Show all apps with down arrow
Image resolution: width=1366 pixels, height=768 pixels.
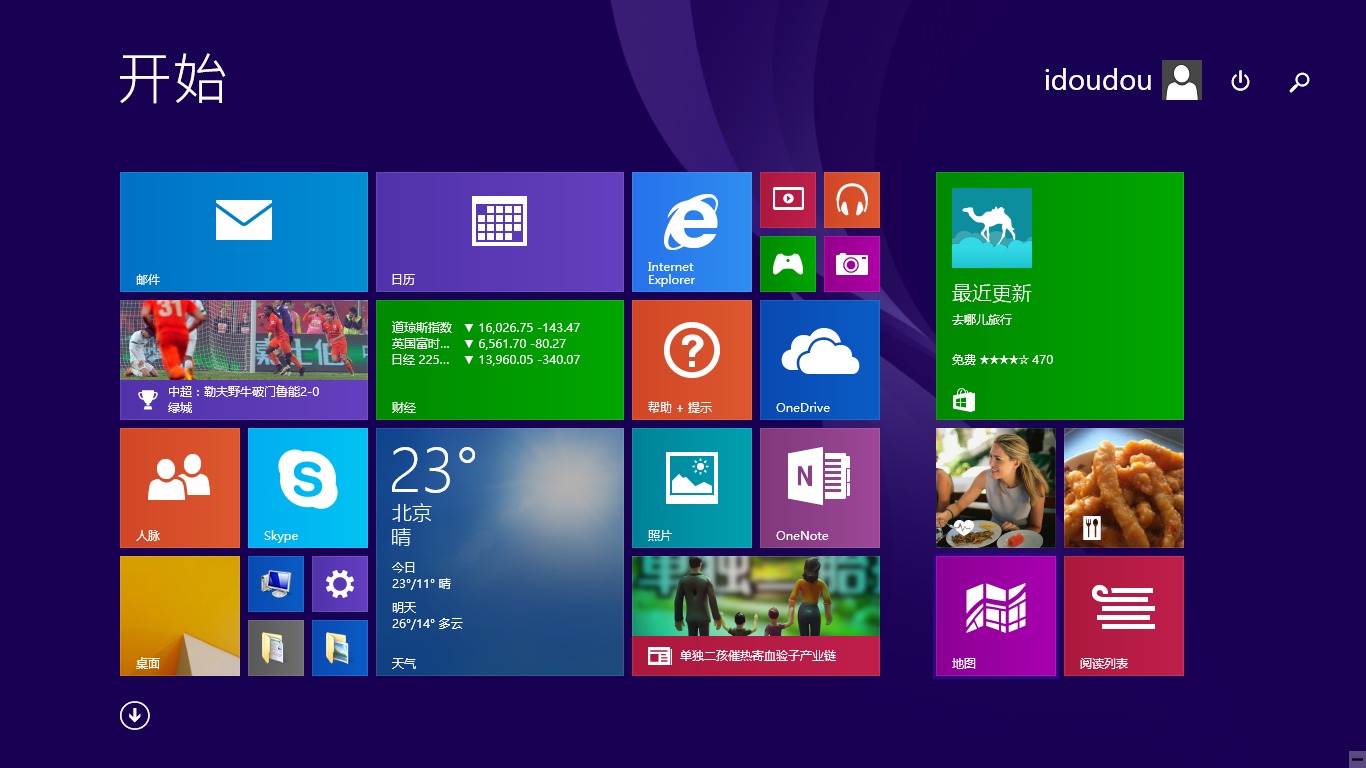pyautogui.click(x=135, y=715)
